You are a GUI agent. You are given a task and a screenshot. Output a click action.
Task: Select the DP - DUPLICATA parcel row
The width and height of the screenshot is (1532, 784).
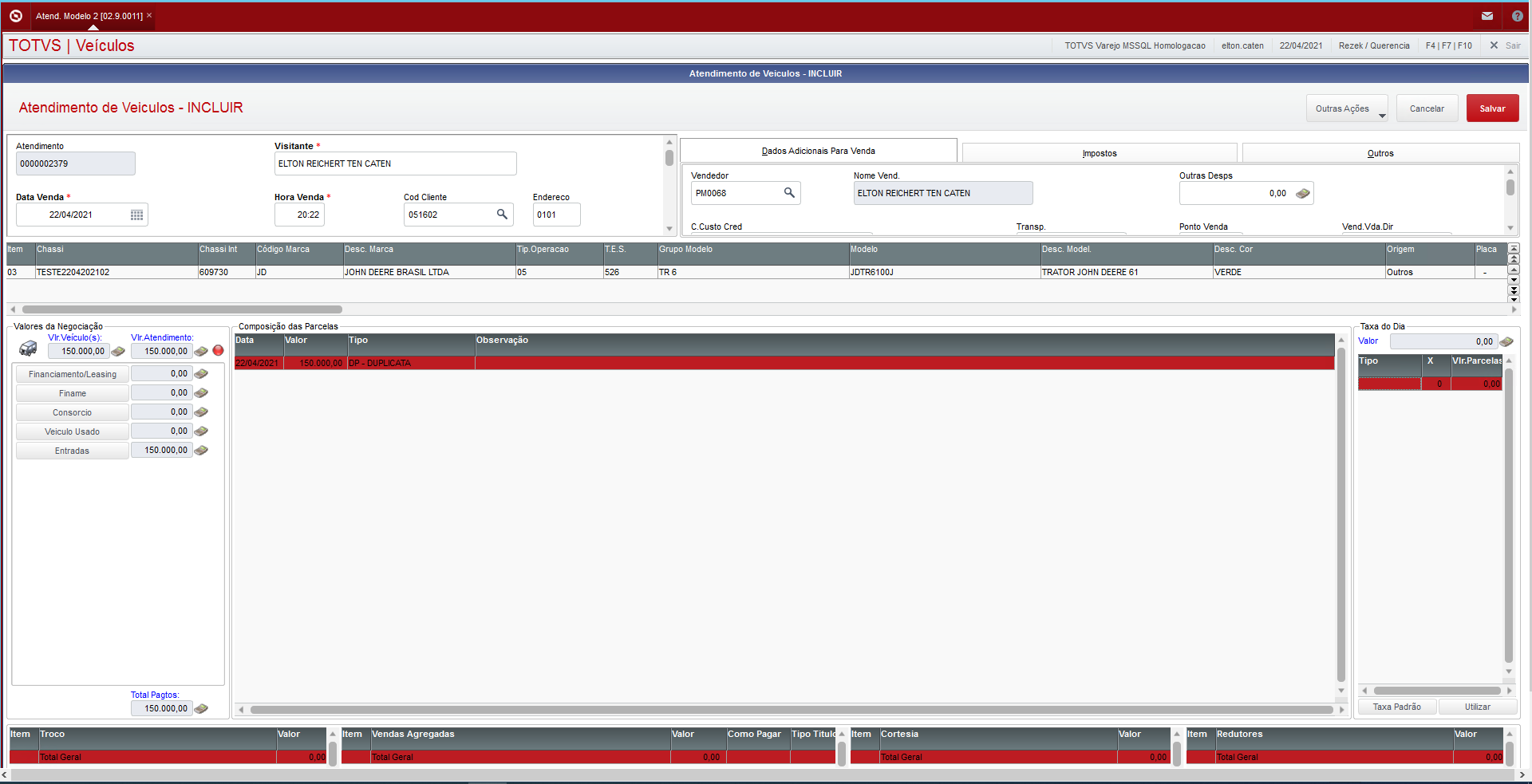(x=784, y=363)
